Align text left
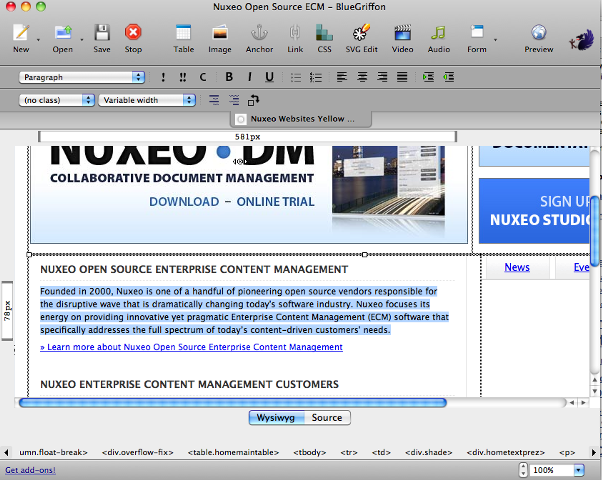Screen dimensions: 602x480 pos(342,77)
